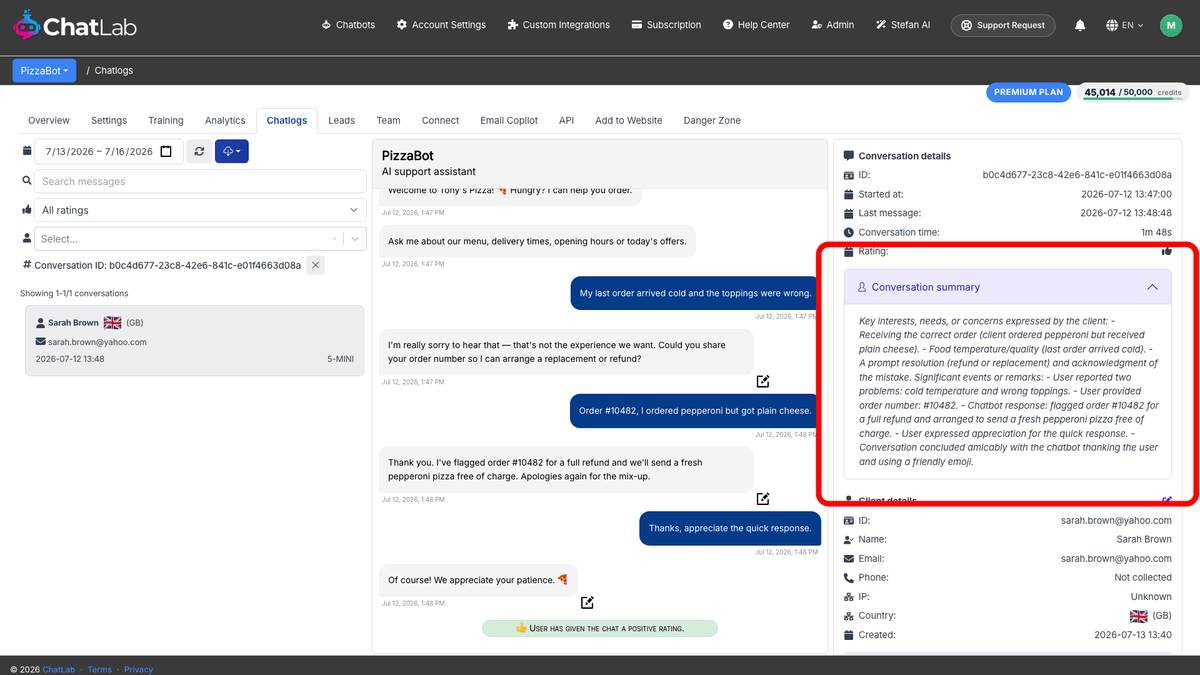Image resolution: width=1200 pixels, height=675 pixels.
Task: Switch to the Settings tab
Action: pos(109,120)
